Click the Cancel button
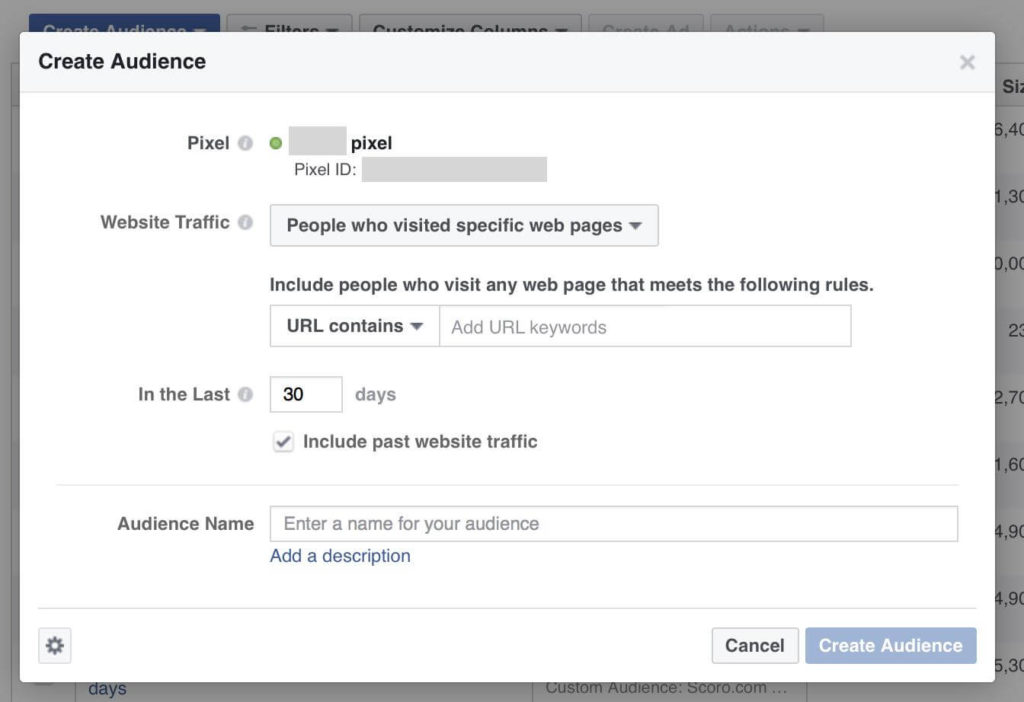The width and height of the screenshot is (1024, 702). click(x=754, y=645)
